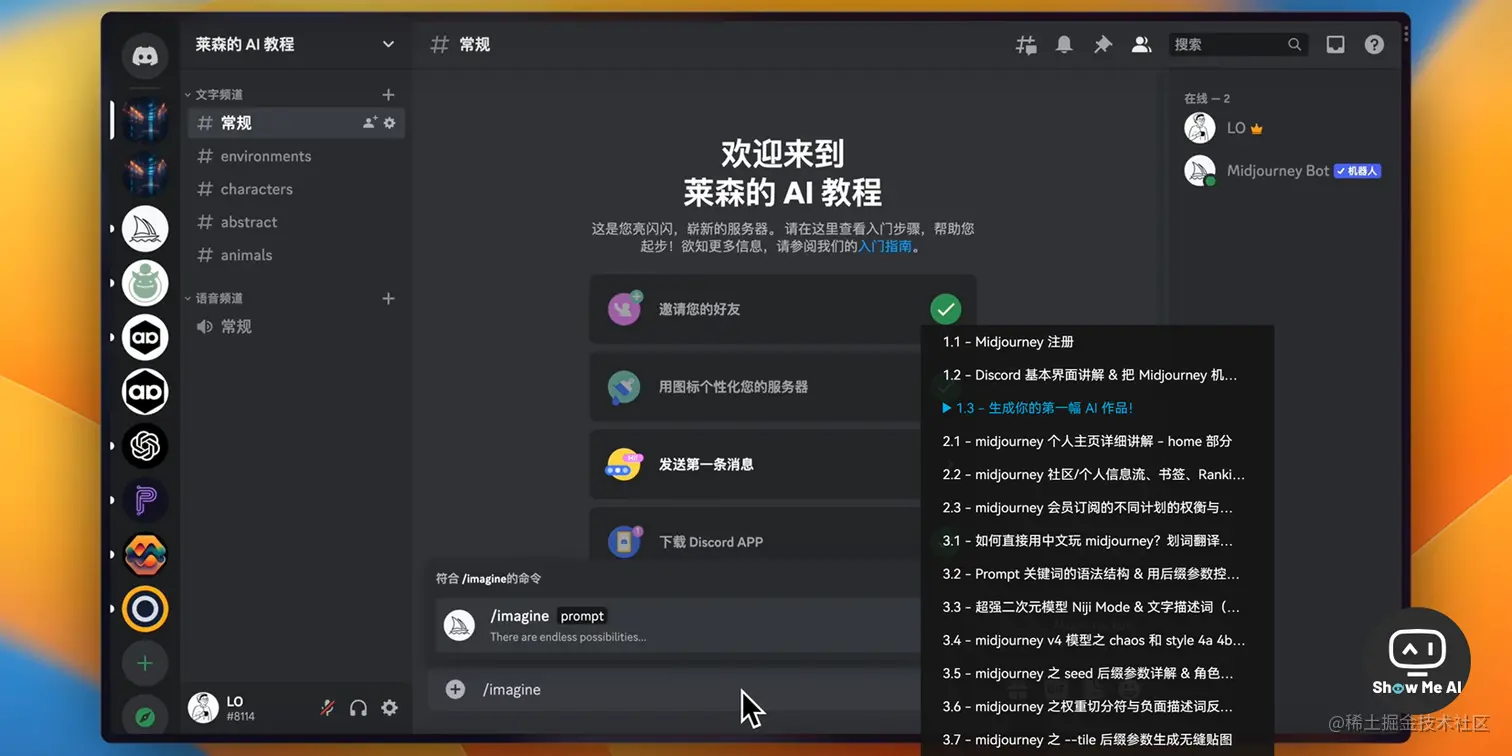Edit 常规 channel settings gear
This screenshot has height=756, width=1512.
coord(390,123)
